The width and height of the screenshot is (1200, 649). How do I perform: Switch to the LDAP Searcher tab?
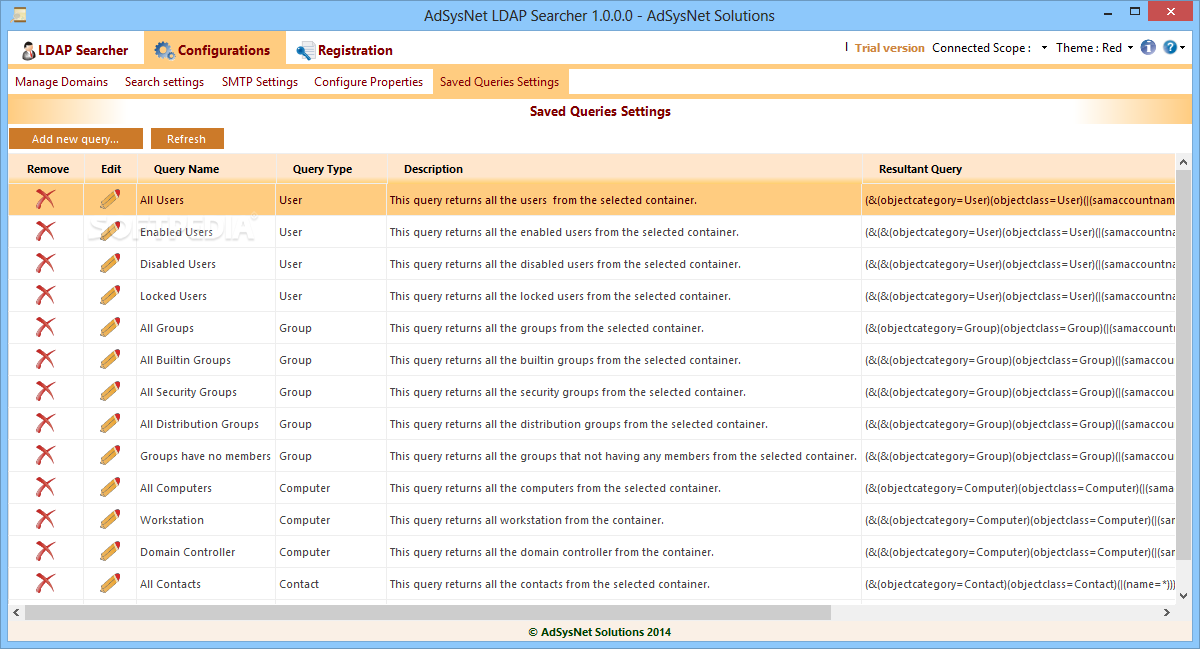(76, 50)
